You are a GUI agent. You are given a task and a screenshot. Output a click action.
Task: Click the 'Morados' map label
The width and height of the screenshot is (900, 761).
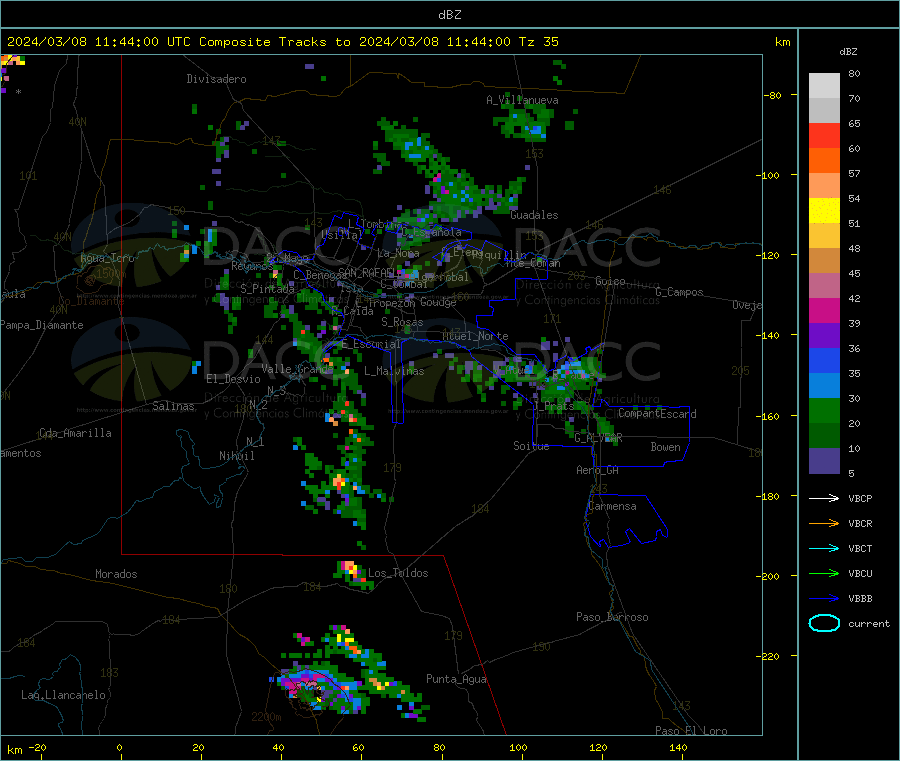point(116,574)
